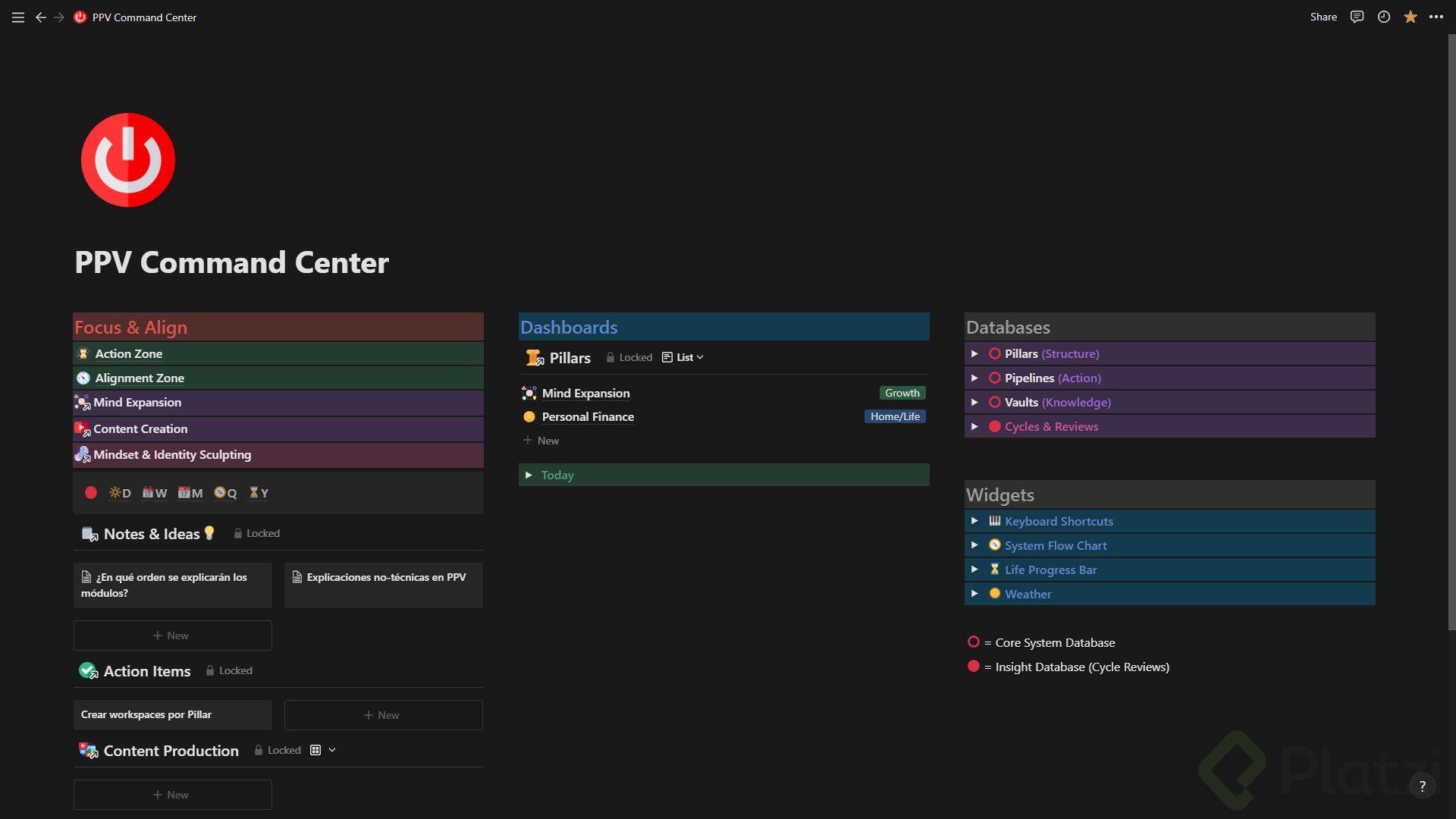The height and width of the screenshot is (819, 1456).
Task: Click the Share menu item
Action: (x=1323, y=17)
